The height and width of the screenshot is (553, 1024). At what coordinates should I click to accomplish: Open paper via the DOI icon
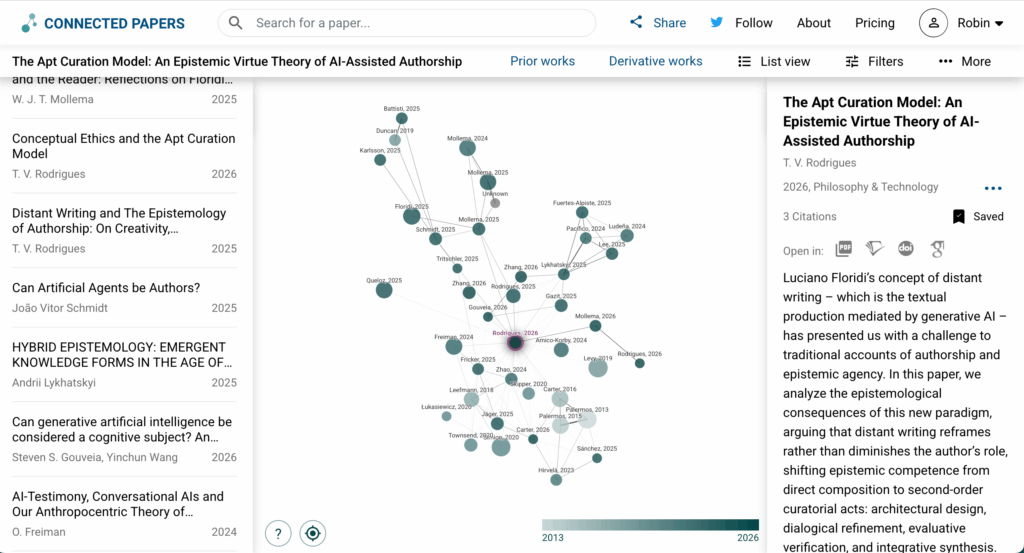[x=905, y=249]
